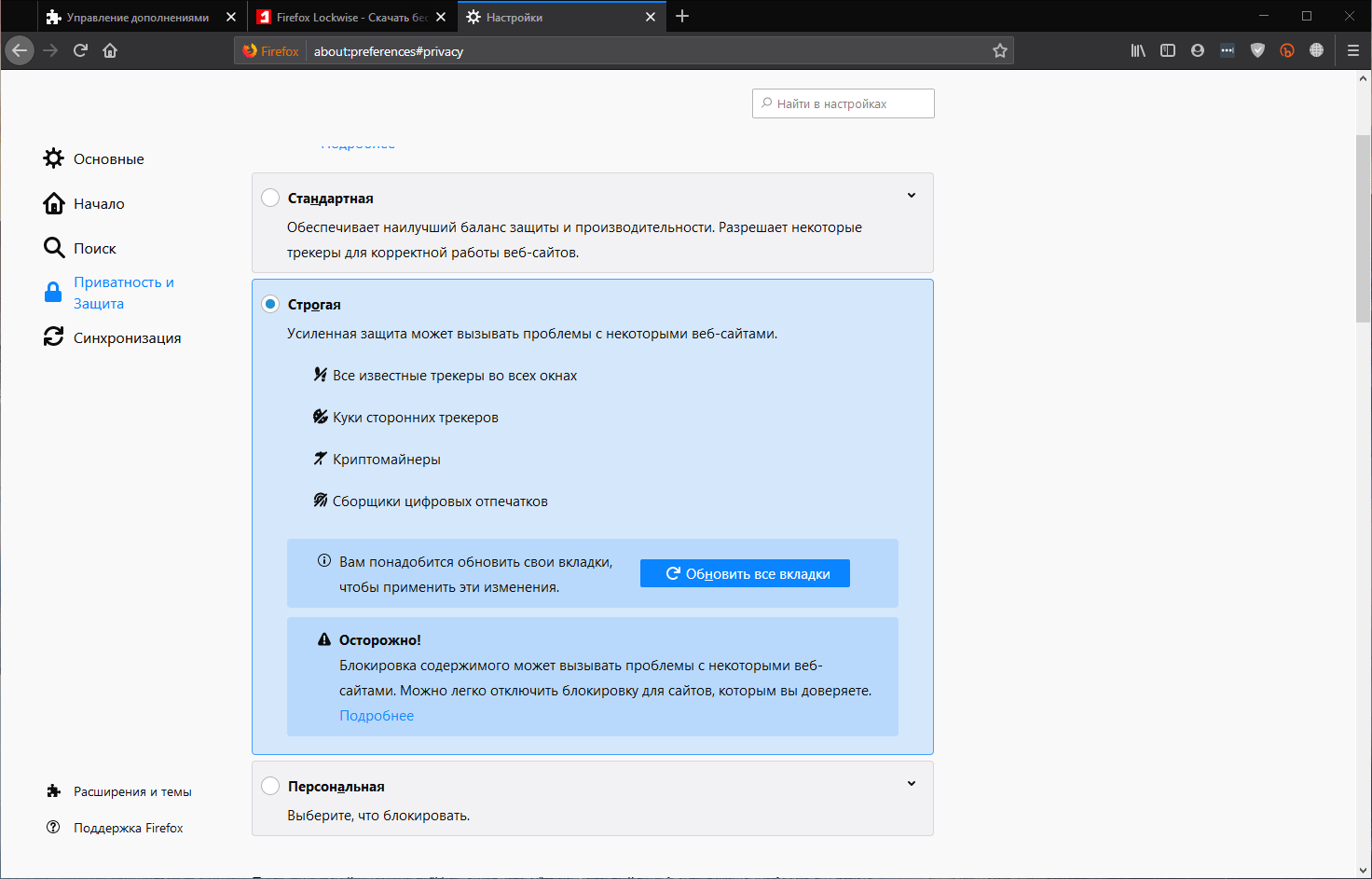Expand the Персональная blocking options chevron
This screenshot has width=1372, height=879.
click(911, 783)
